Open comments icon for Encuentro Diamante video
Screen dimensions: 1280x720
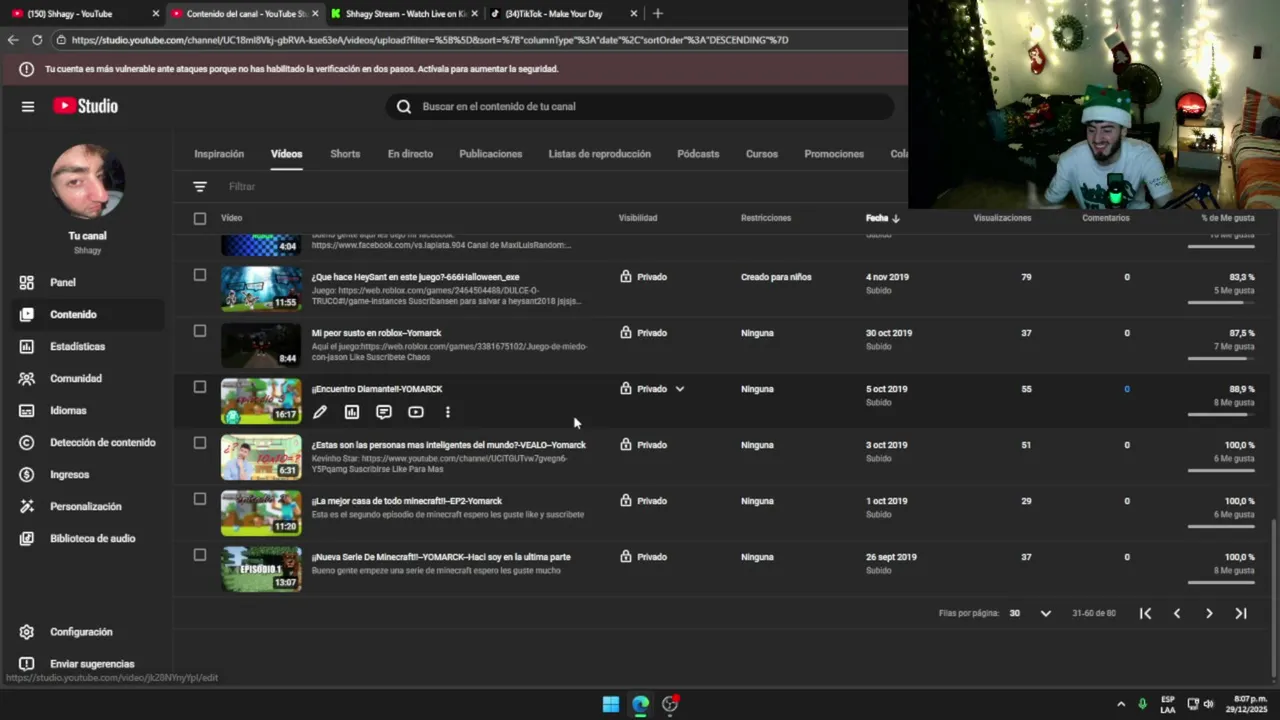(384, 412)
